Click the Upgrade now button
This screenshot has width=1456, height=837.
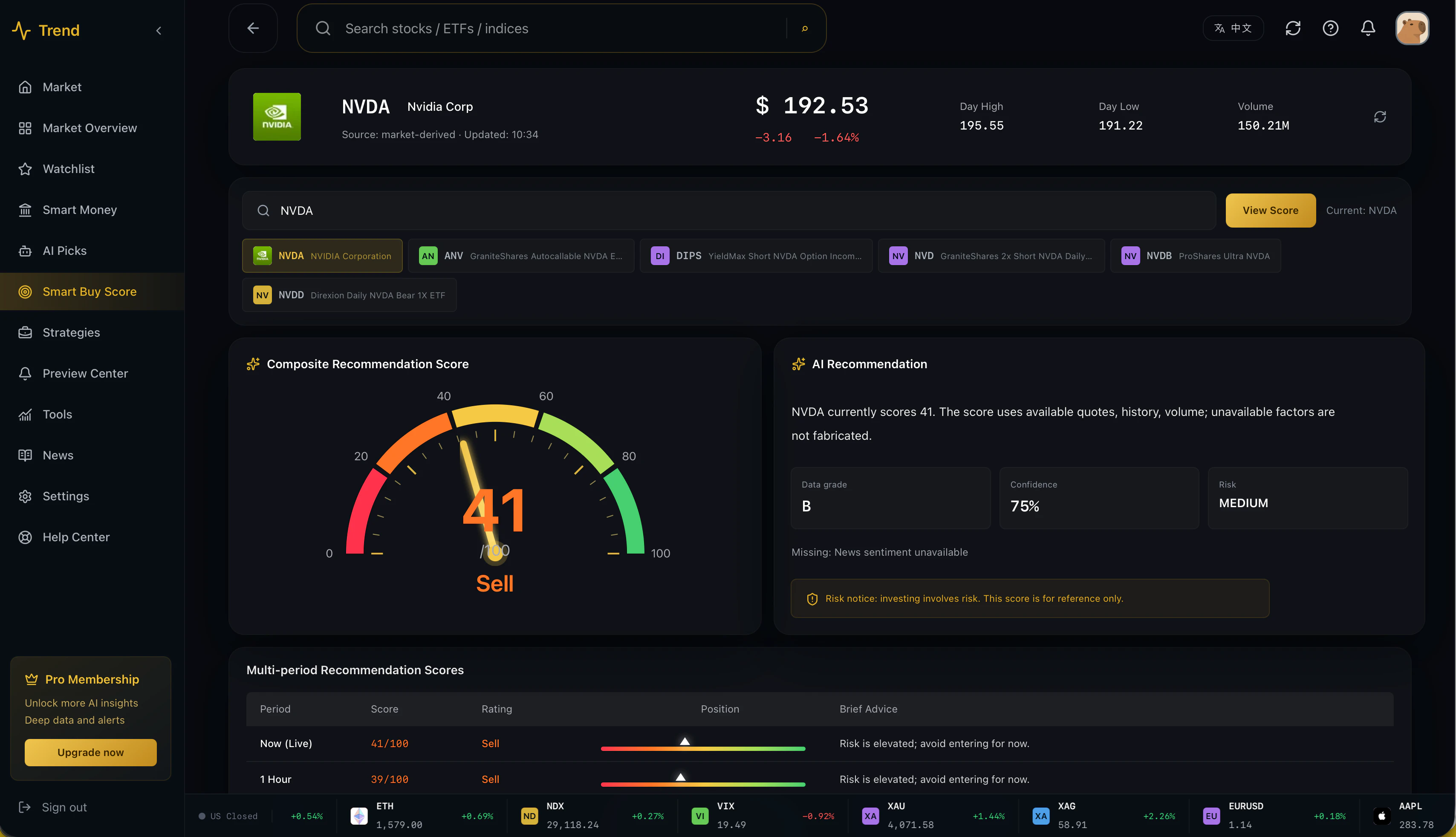tap(90, 753)
